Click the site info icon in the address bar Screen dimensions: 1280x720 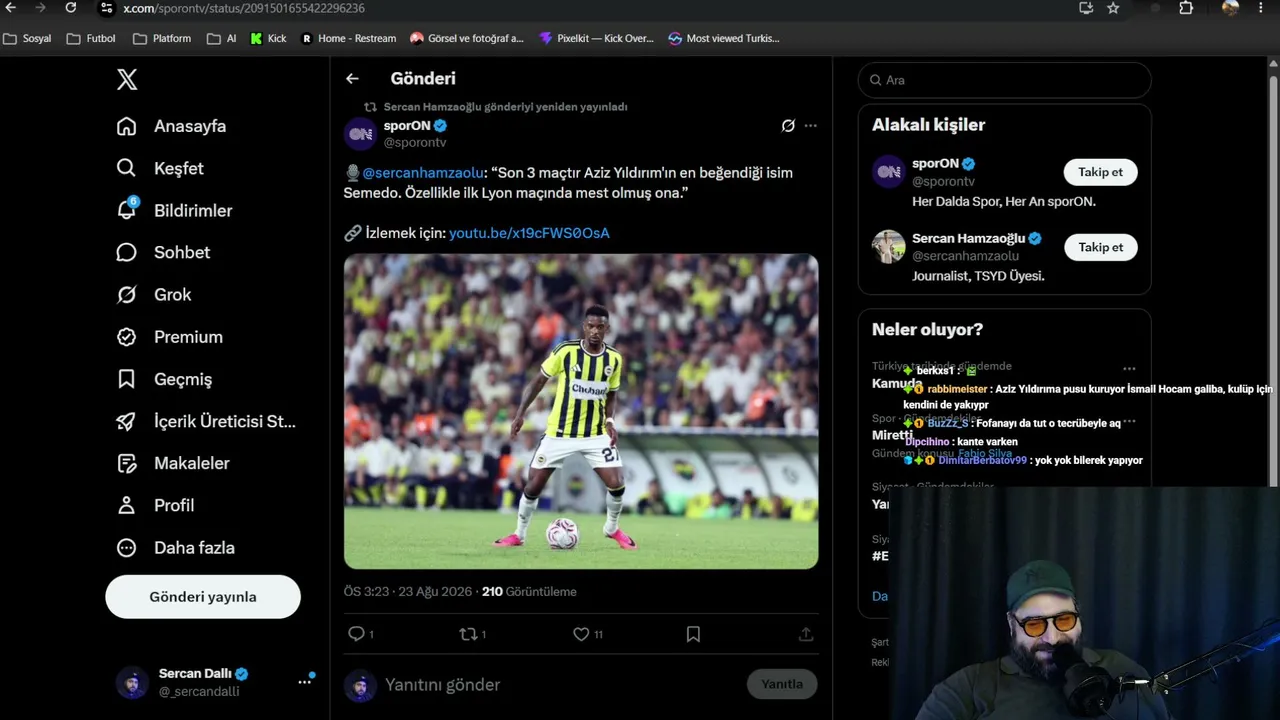tap(107, 8)
